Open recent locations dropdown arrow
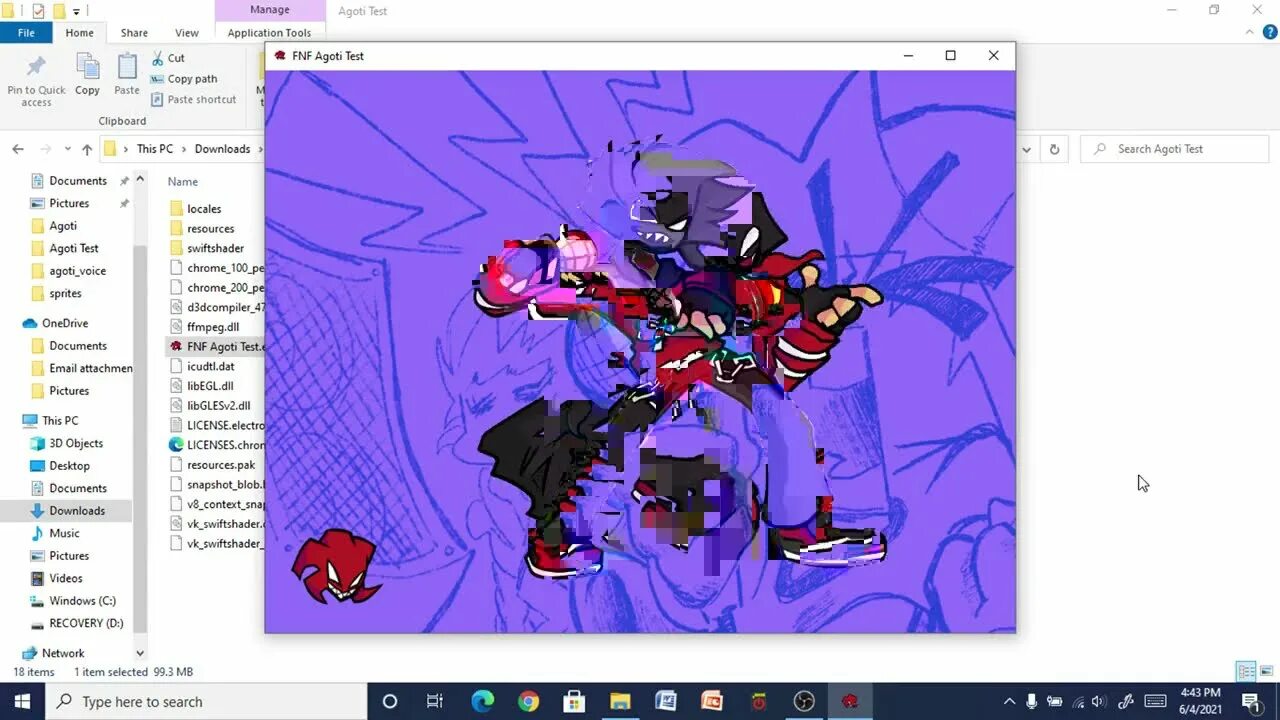This screenshot has width=1280, height=720. [68, 149]
